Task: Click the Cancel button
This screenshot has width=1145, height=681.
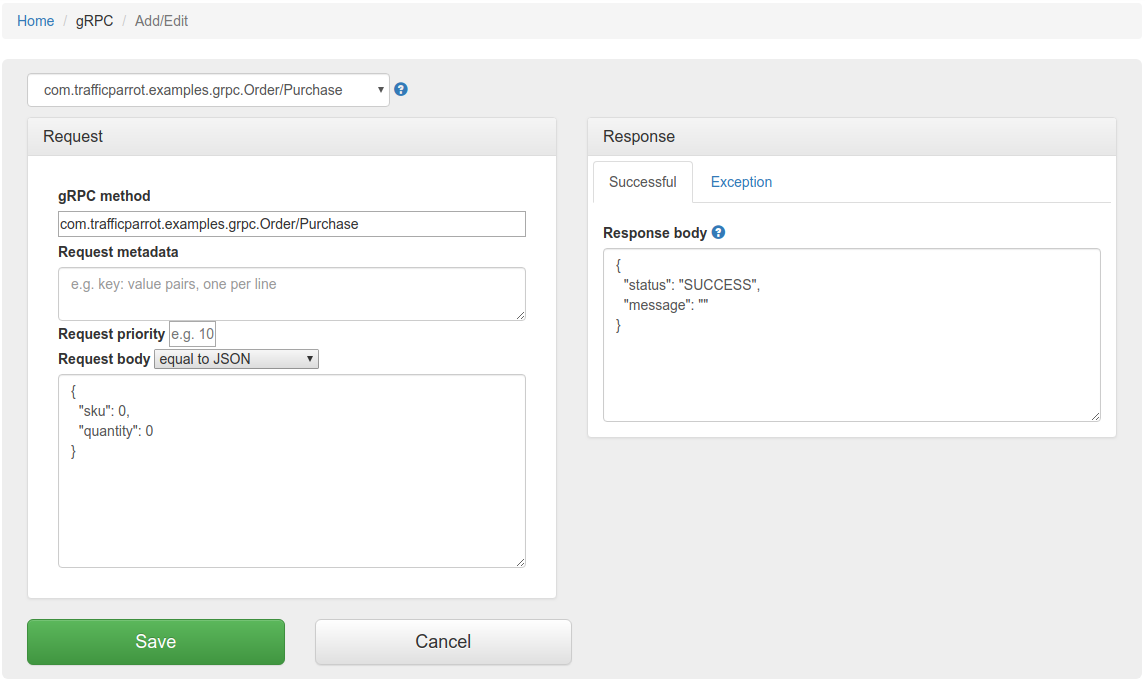Action: tap(443, 642)
